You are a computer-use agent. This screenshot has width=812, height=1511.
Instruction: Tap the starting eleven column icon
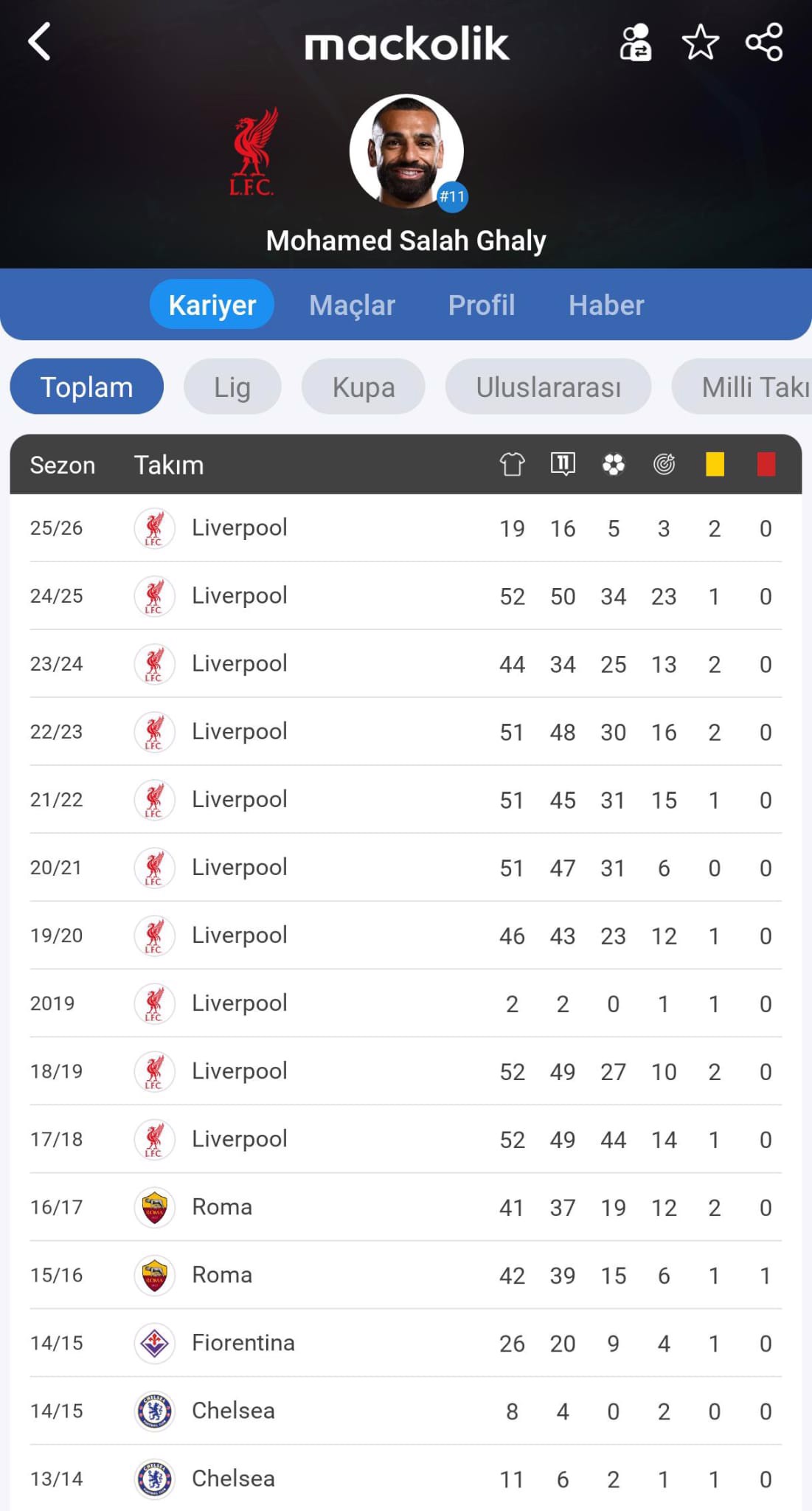[563, 464]
